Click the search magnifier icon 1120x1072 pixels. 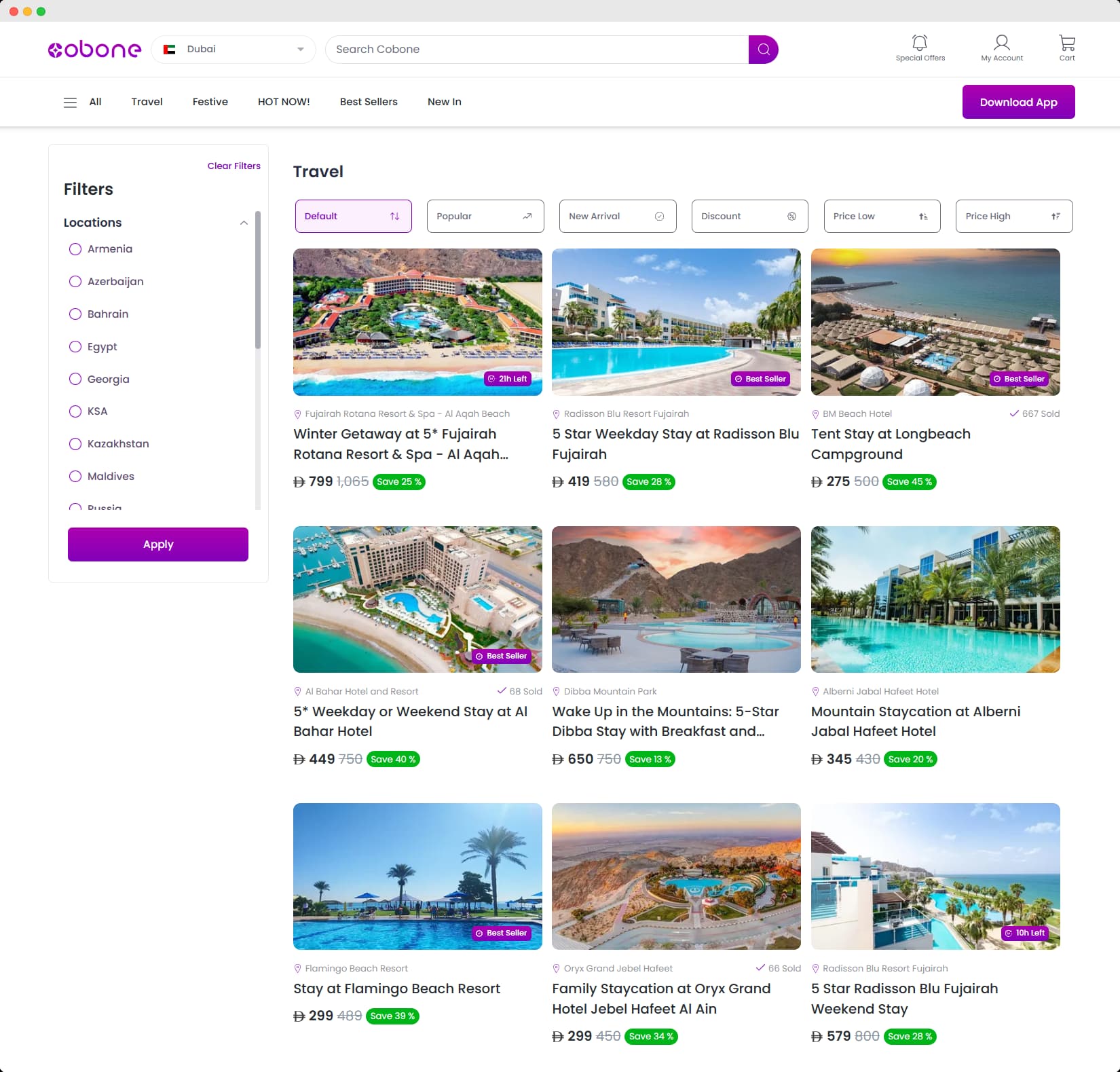coord(763,49)
